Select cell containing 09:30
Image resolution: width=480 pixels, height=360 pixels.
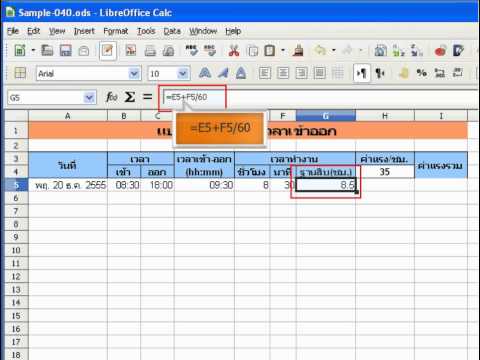204,185
